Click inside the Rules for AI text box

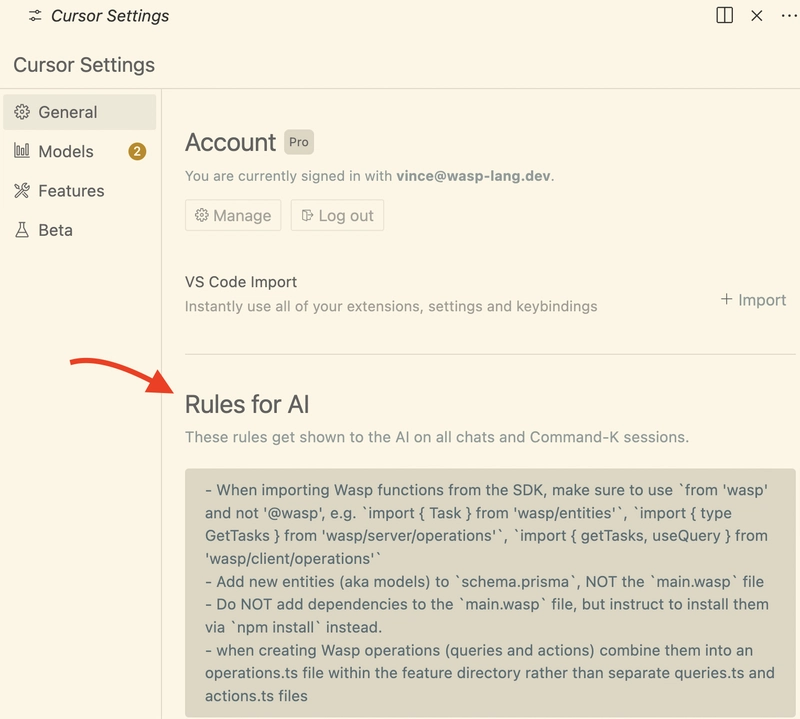(490, 592)
